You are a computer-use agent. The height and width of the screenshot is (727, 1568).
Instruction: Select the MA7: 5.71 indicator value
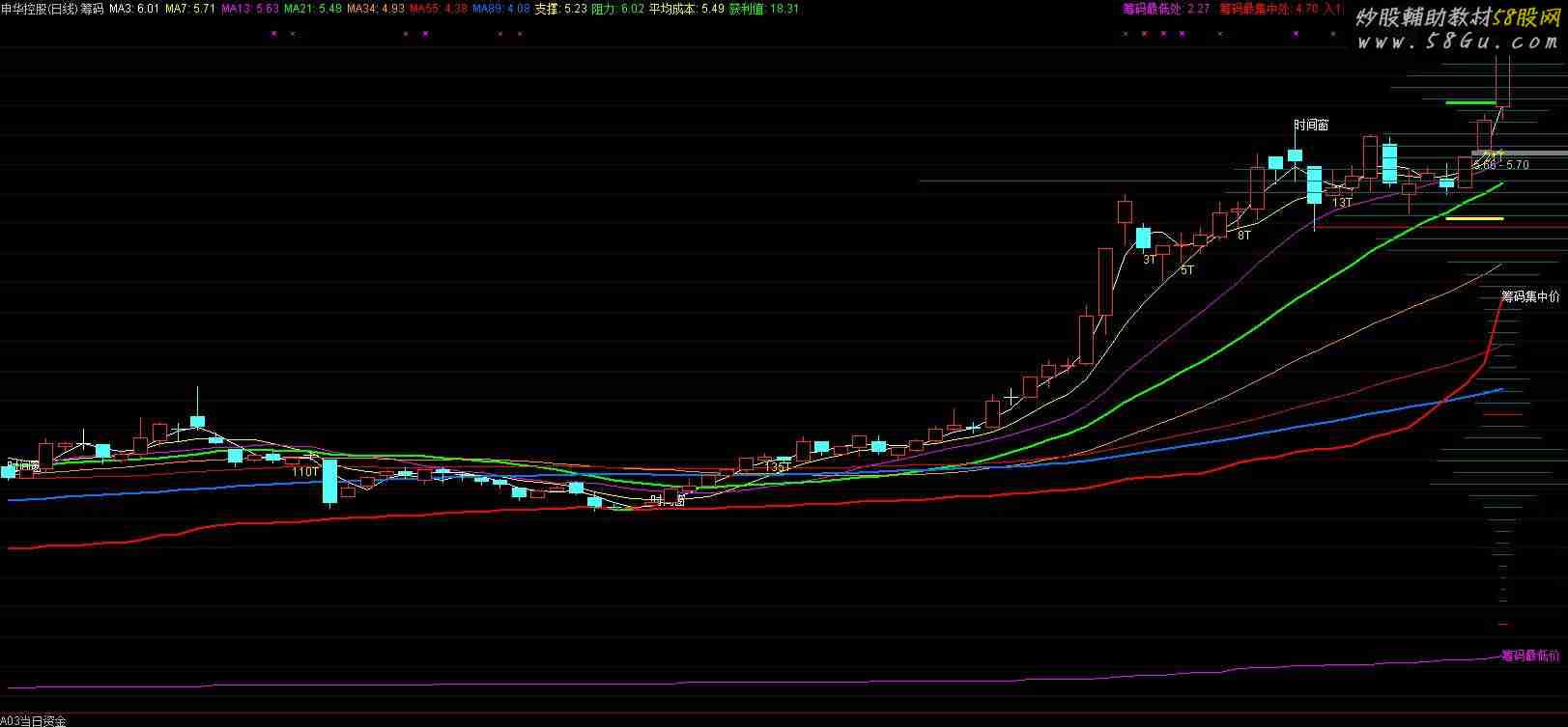[x=190, y=9]
